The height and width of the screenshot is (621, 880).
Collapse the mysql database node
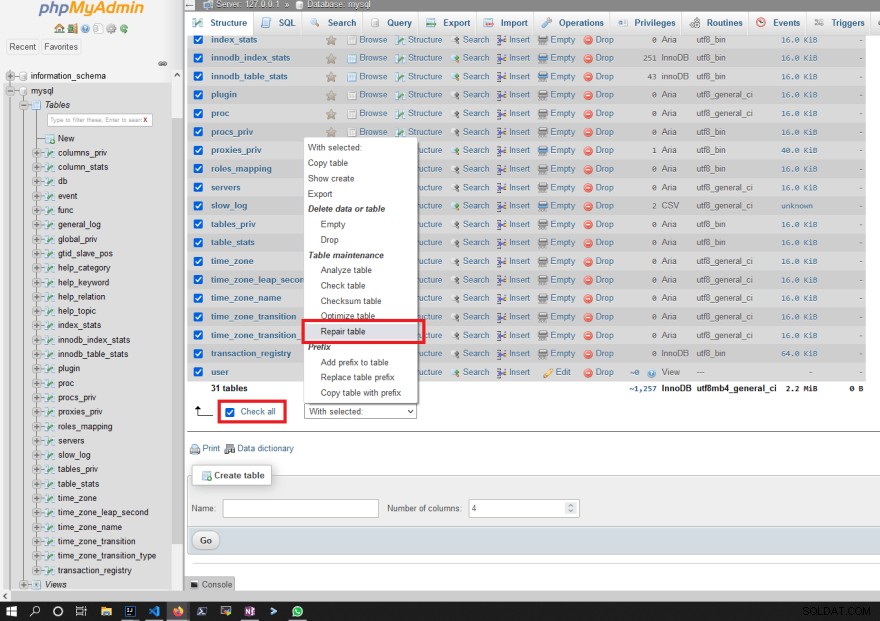(x=10, y=91)
